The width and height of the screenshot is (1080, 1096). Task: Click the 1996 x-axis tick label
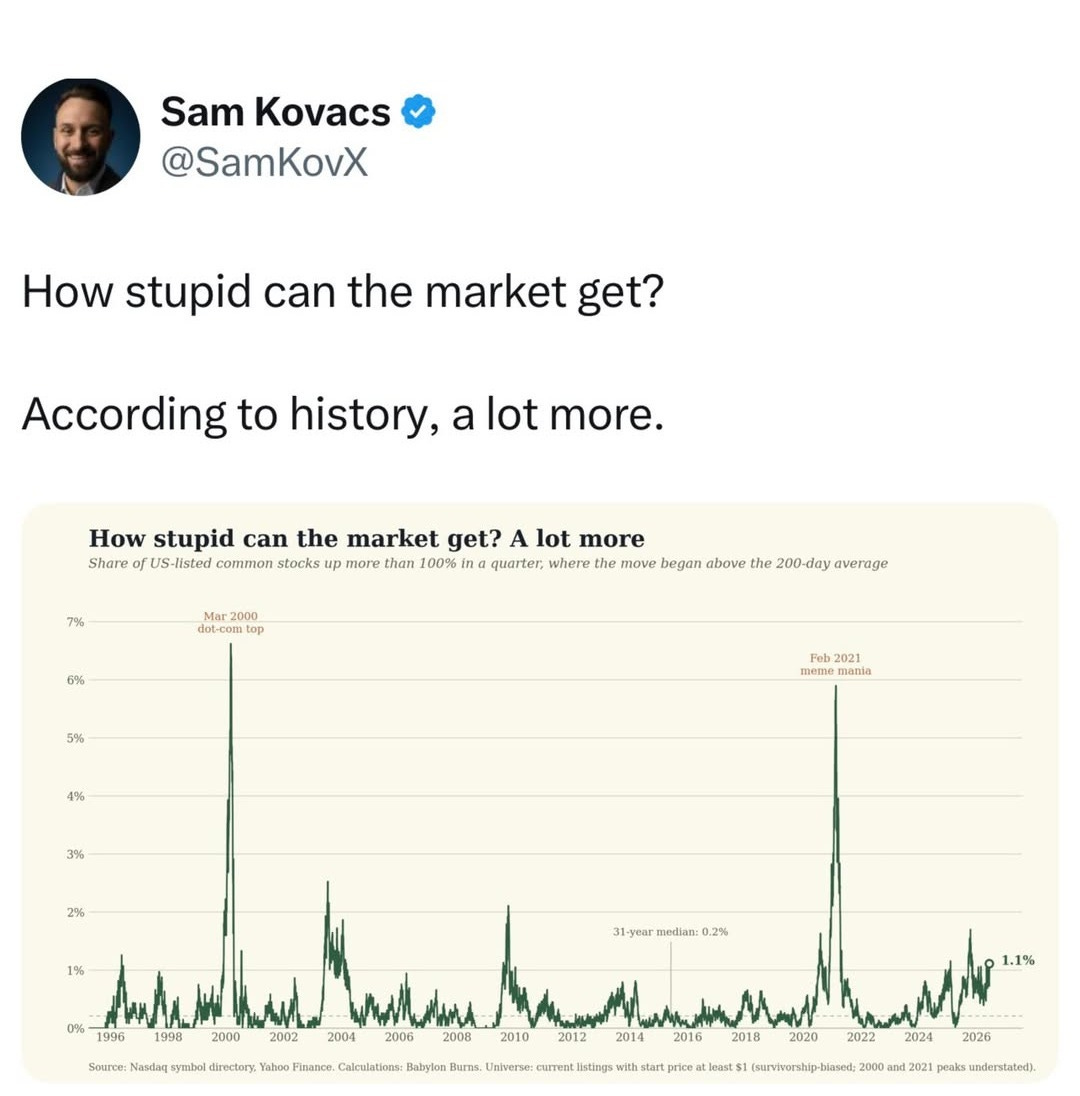coord(110,1037)
